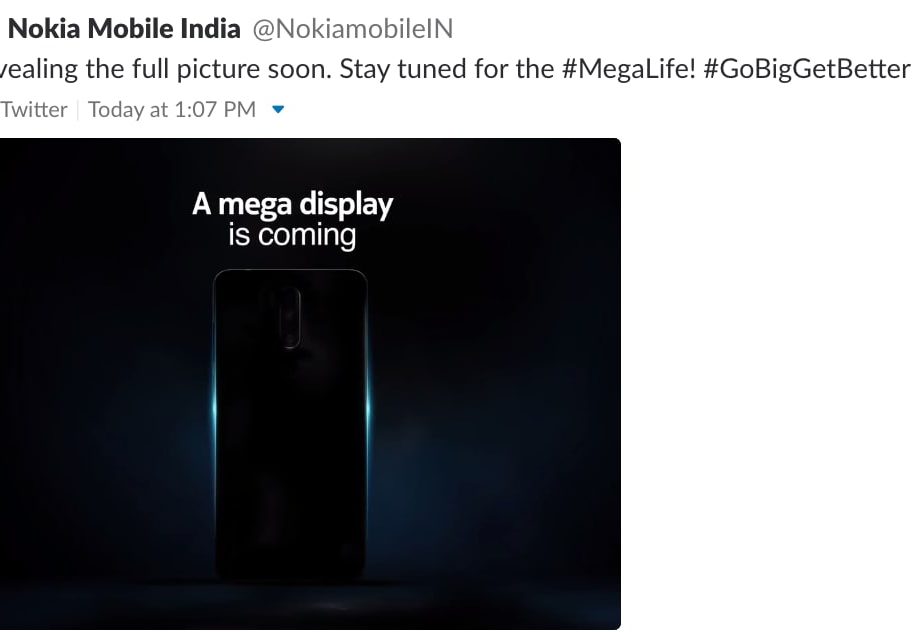Click the phone's top edge in the image

(x=291, y=271)
